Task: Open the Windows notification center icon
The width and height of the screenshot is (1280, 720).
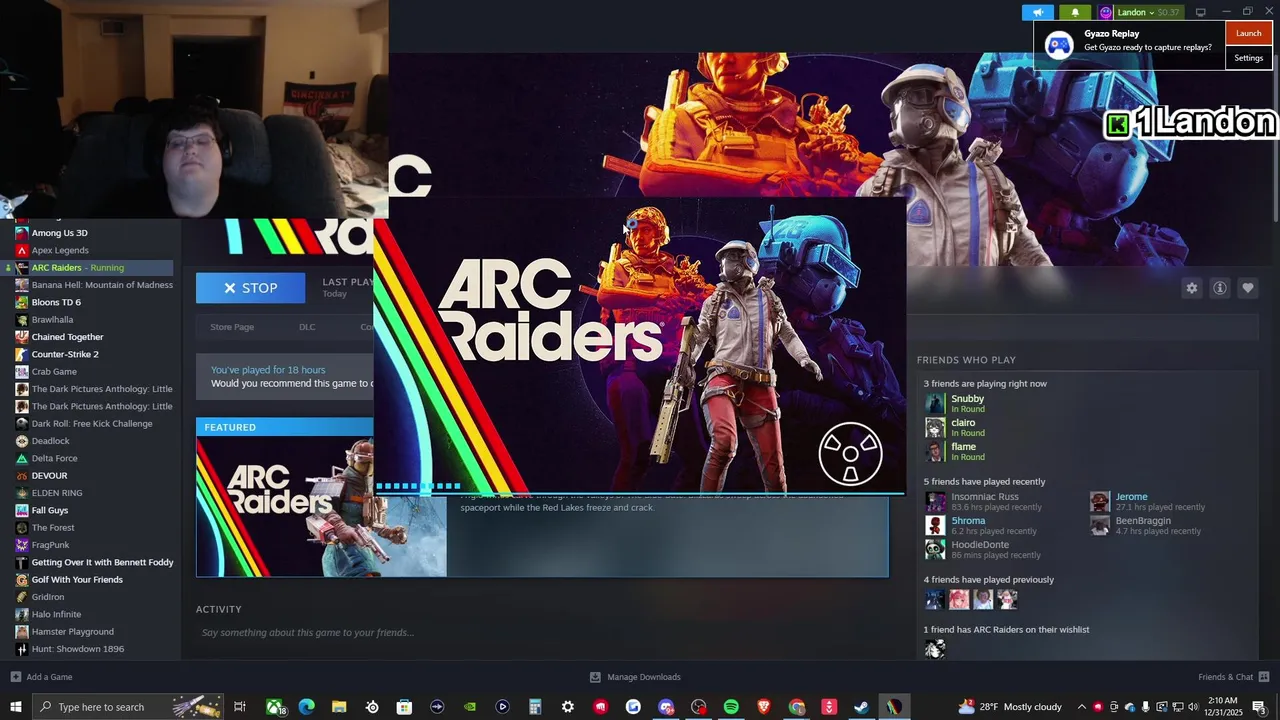Action: pyautogui.click(x=1259, y=707)
